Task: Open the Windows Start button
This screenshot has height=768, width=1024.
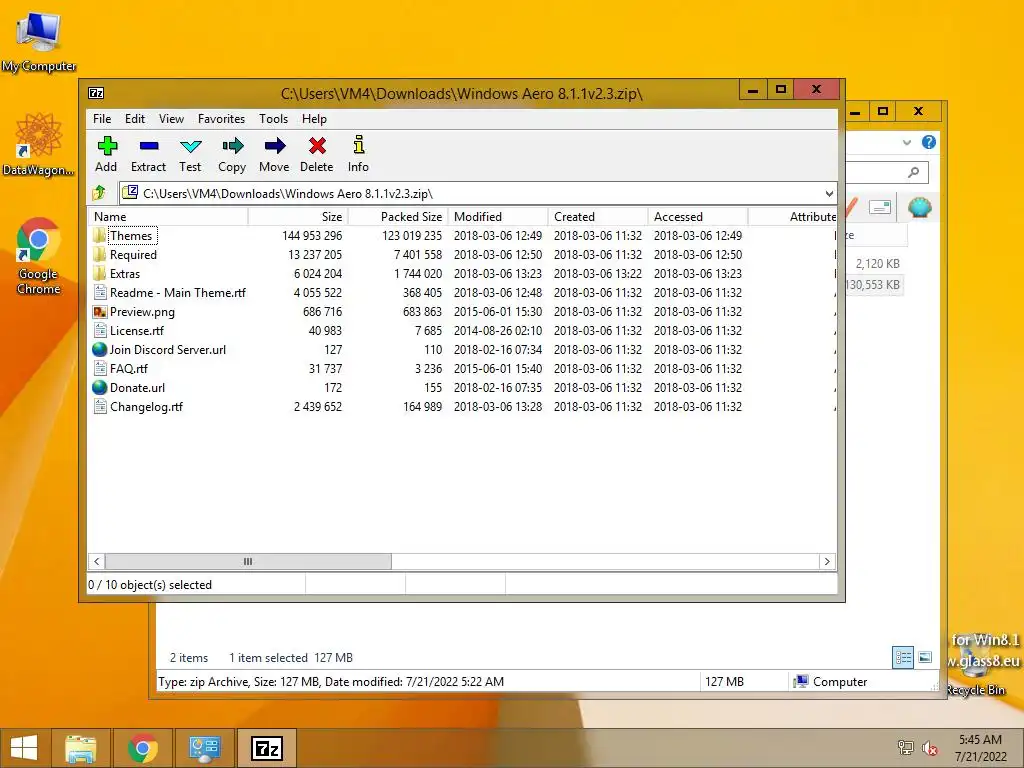Action: 24,748
